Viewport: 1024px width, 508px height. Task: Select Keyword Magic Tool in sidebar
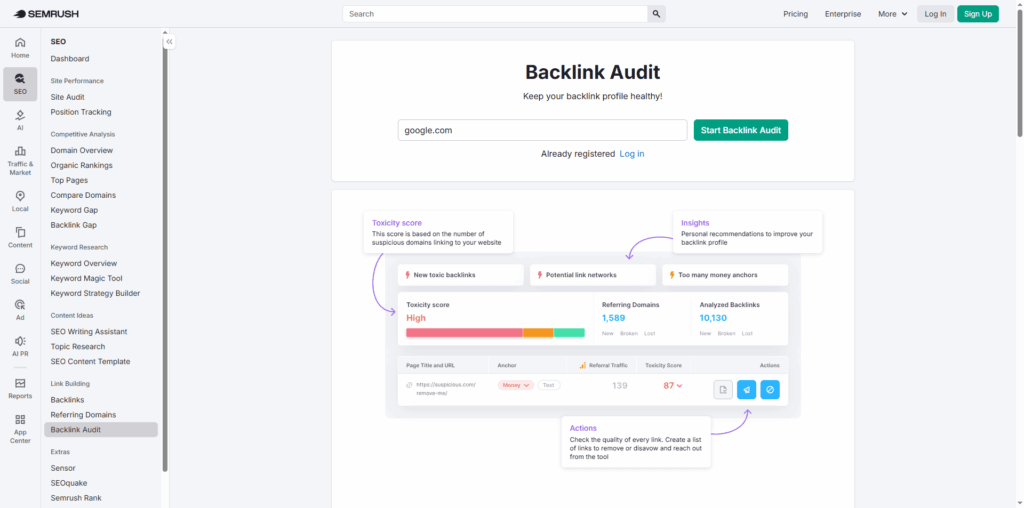click(x=86, y=278)
